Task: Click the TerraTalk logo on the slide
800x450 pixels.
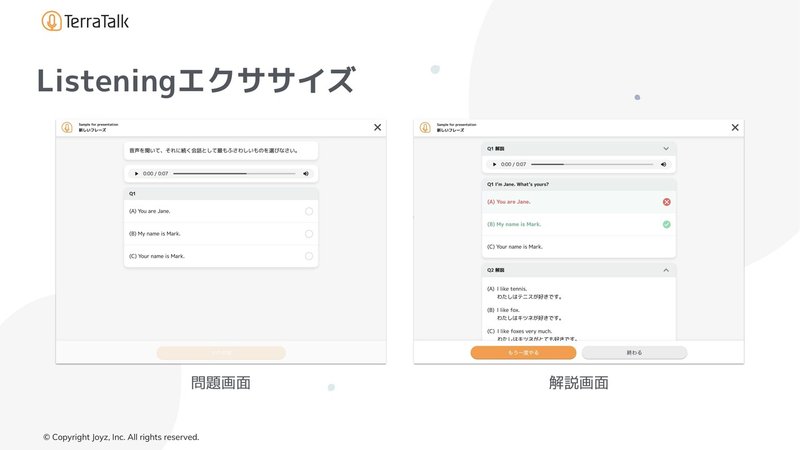Action: pyautogui.click(x=85, y=21)
